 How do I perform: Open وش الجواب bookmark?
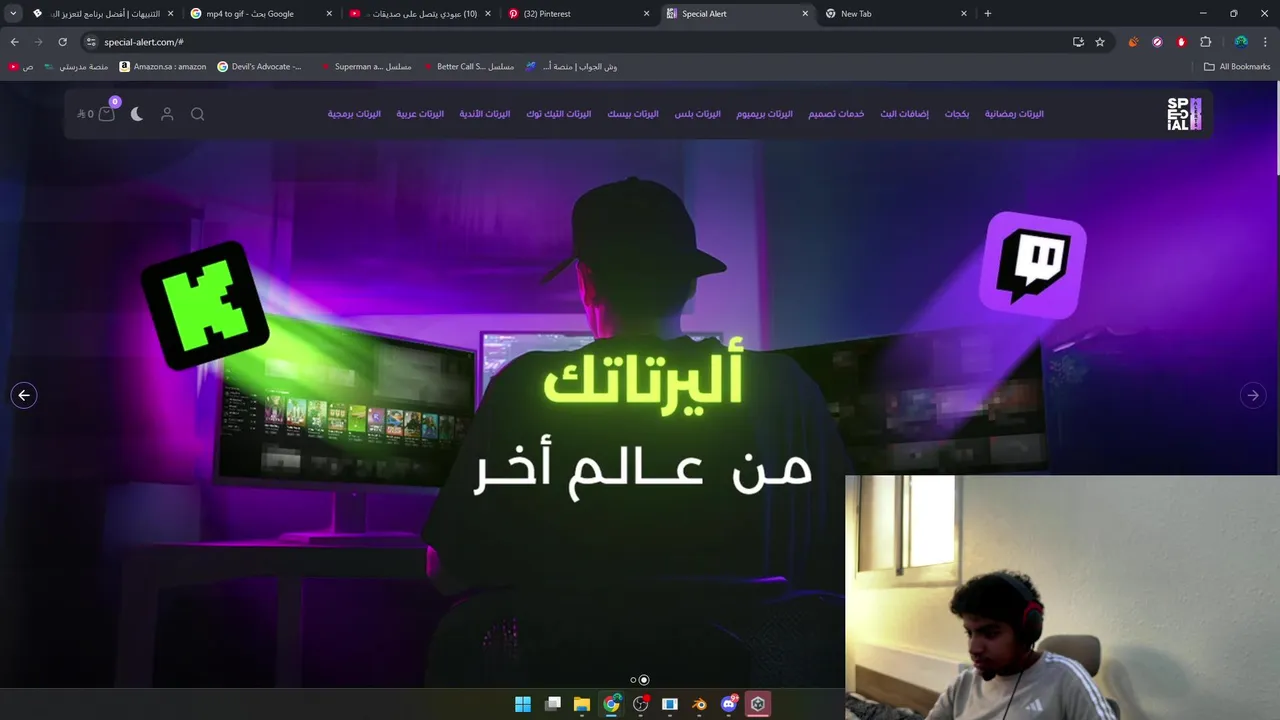pyautogui.click(x=571, y=67)
